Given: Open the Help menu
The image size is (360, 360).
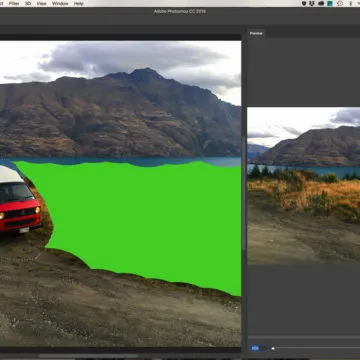Looking at the screenshot, I should (79, 3).
